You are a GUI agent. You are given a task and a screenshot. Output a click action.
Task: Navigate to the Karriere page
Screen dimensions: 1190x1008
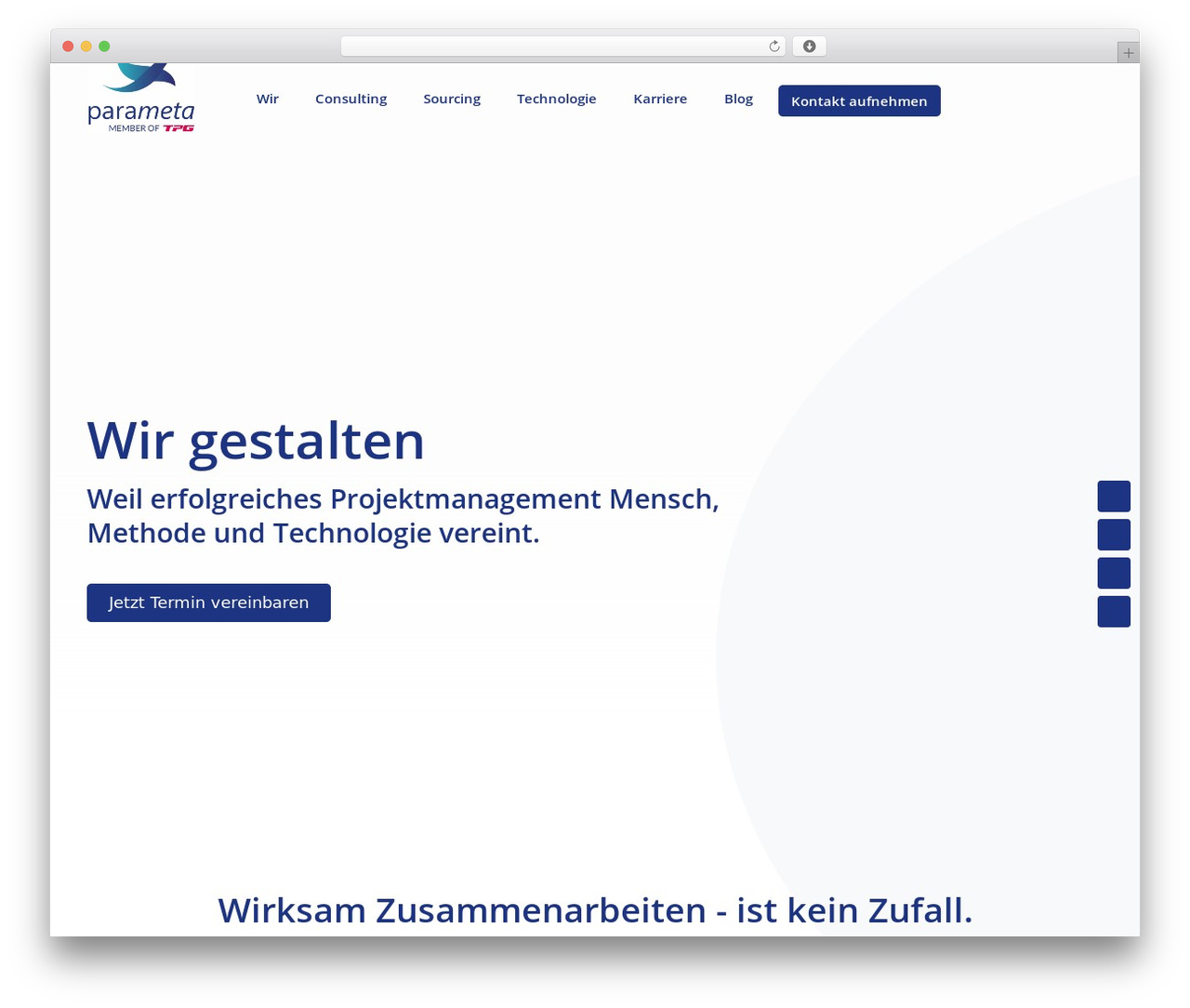pos(660,99)
